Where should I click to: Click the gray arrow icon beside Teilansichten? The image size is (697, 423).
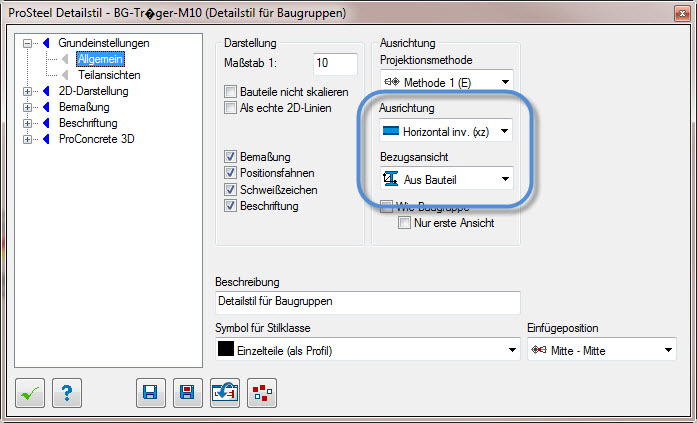pyautogui.click(x=65, y=75)
